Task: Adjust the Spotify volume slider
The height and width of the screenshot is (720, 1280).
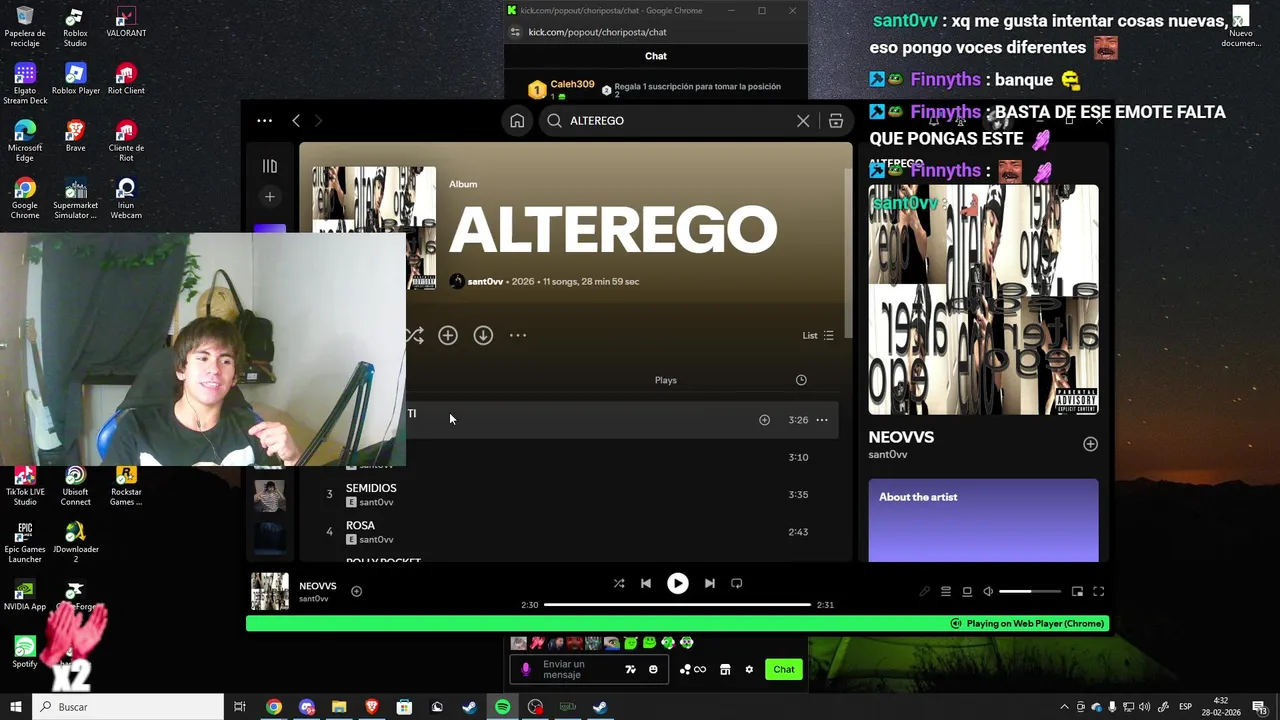Action: tap(1029, 592)
